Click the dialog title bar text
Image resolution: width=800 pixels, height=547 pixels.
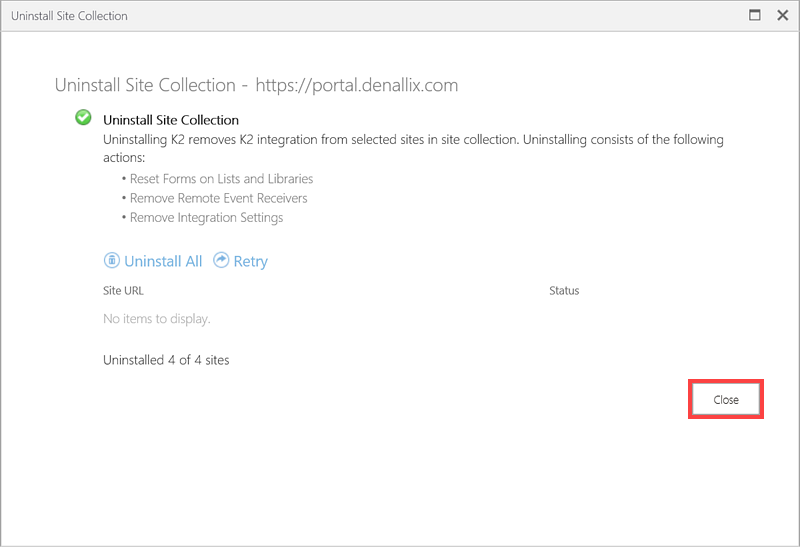click(69, 16)
